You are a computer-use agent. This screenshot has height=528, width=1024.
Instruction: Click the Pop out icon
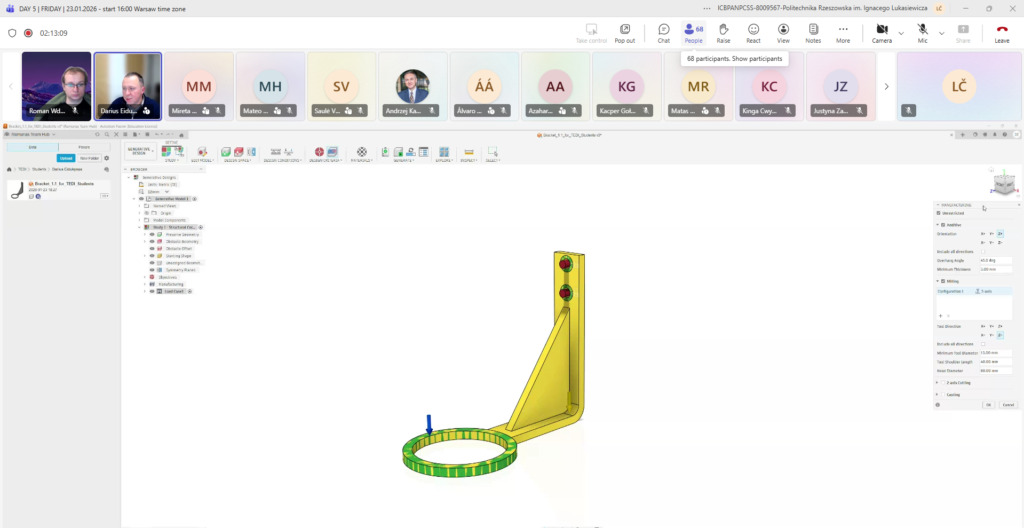624,32
